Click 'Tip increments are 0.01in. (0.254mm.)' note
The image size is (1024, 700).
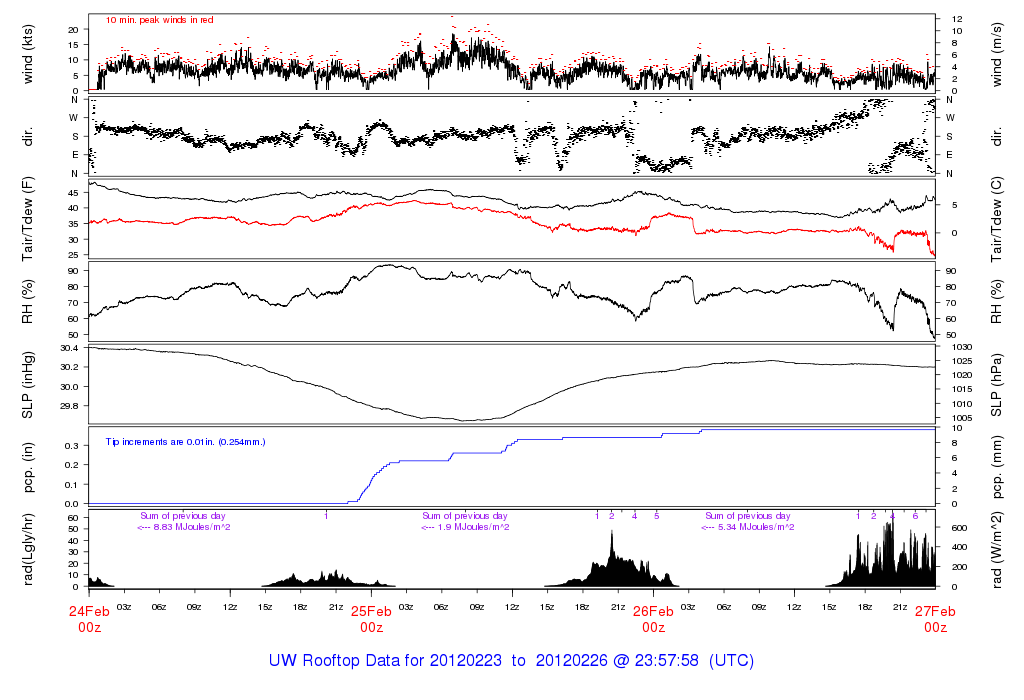coord(185,442)
